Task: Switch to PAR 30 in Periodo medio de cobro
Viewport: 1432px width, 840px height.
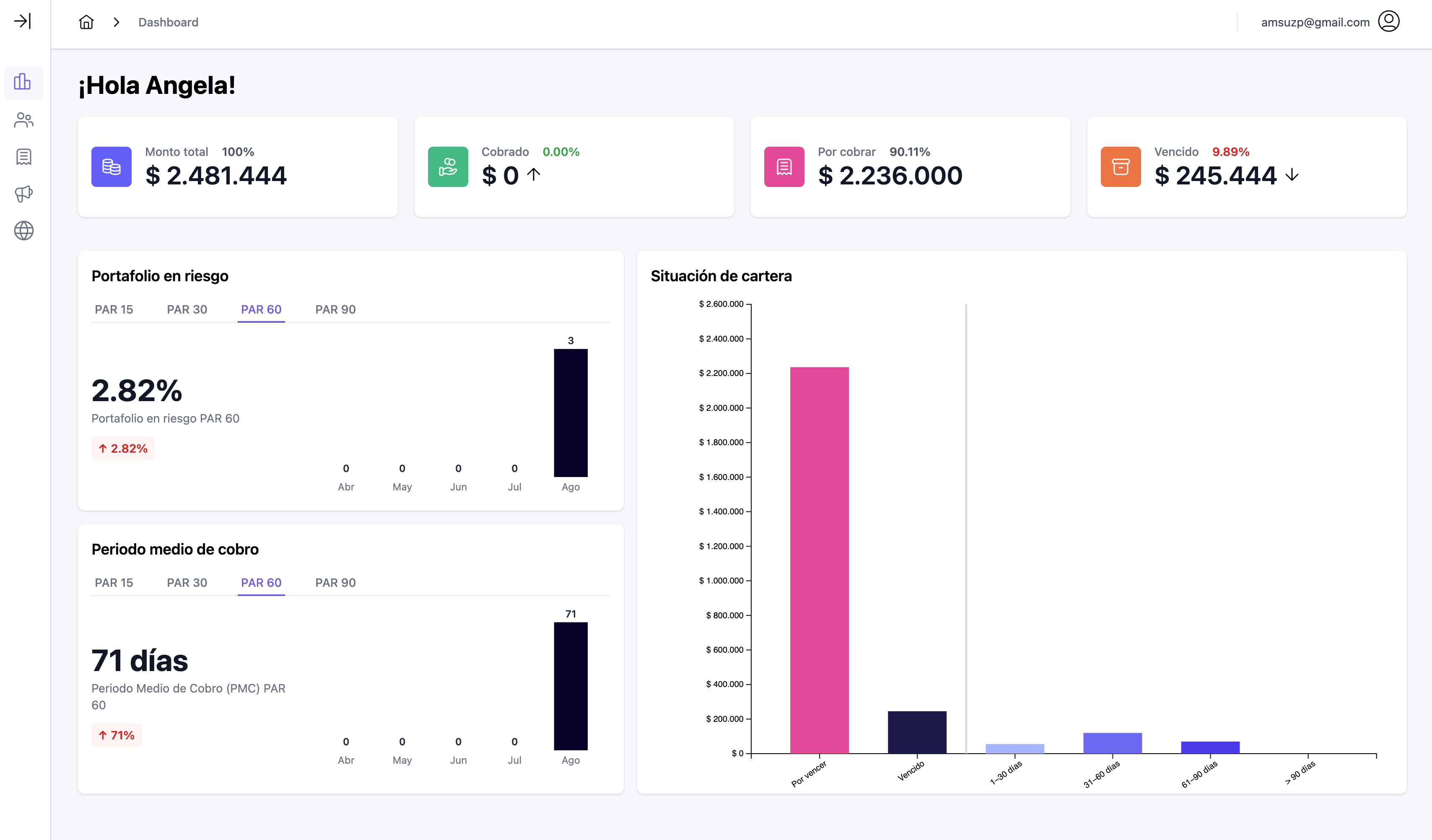Action: coord(187,583)
